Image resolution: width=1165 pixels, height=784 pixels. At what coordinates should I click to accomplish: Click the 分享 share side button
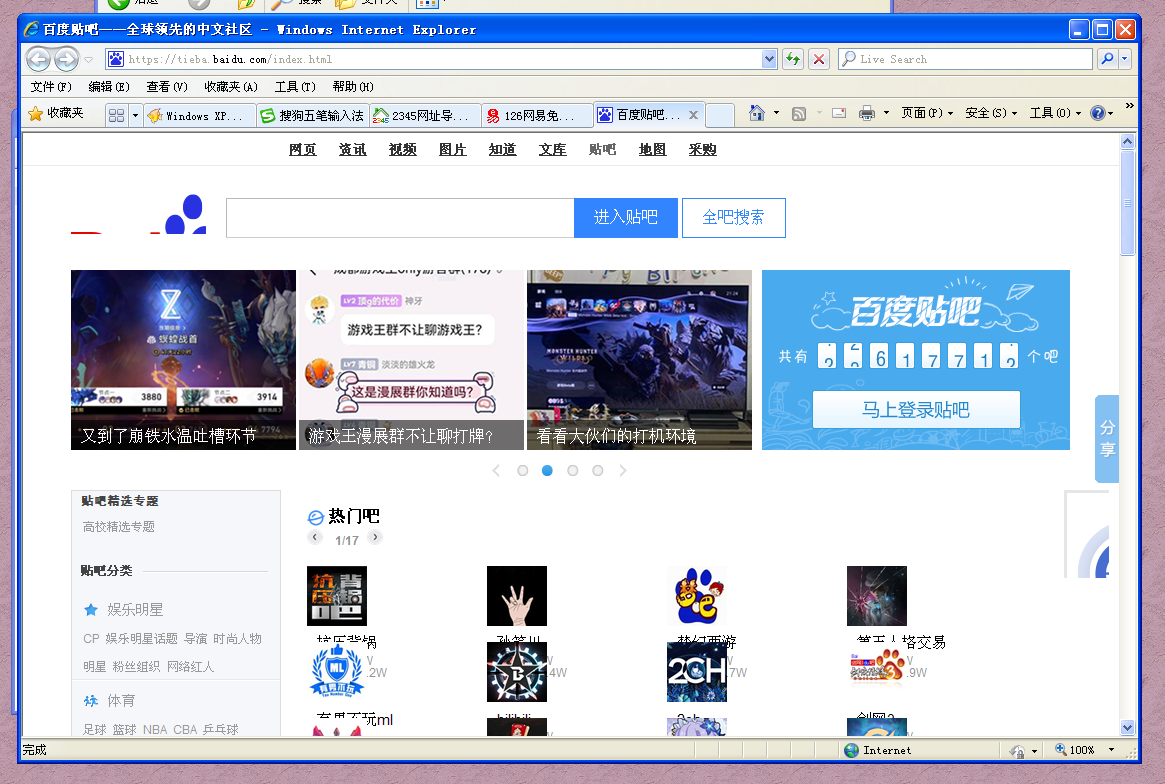pos(1107,439)
